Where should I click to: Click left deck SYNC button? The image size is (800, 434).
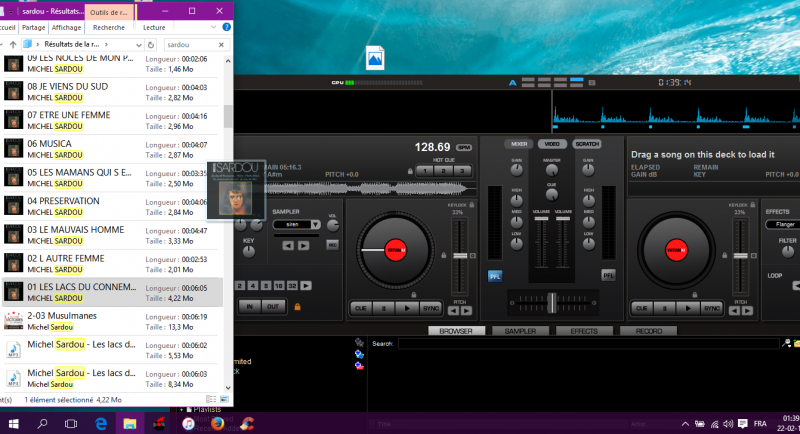431,308
